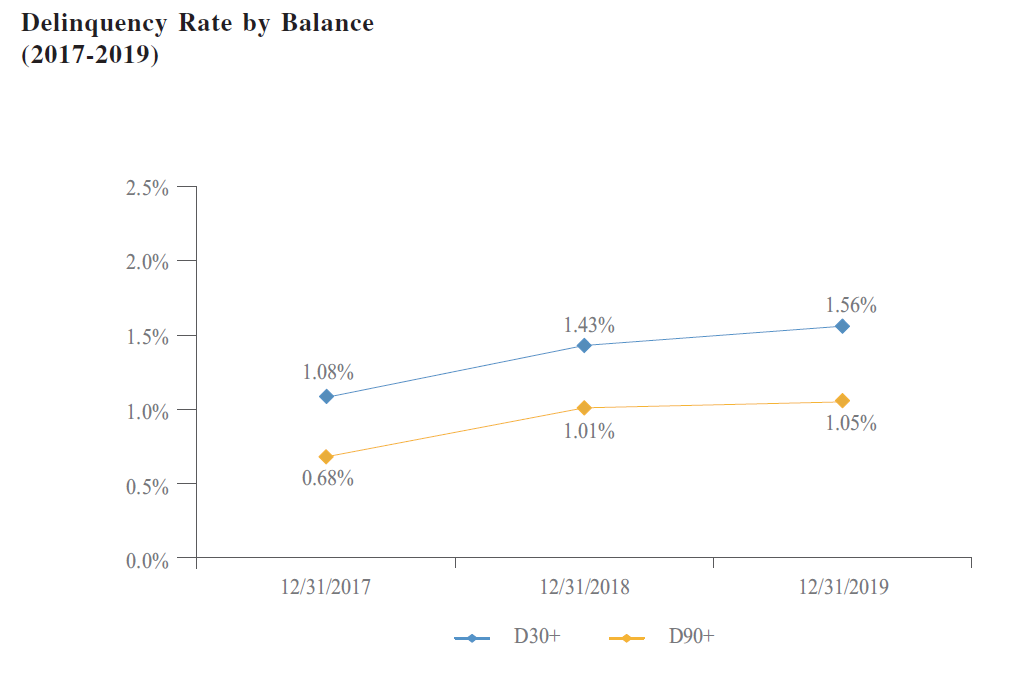Click the D30+ data point for 12/31/2017

326,397
